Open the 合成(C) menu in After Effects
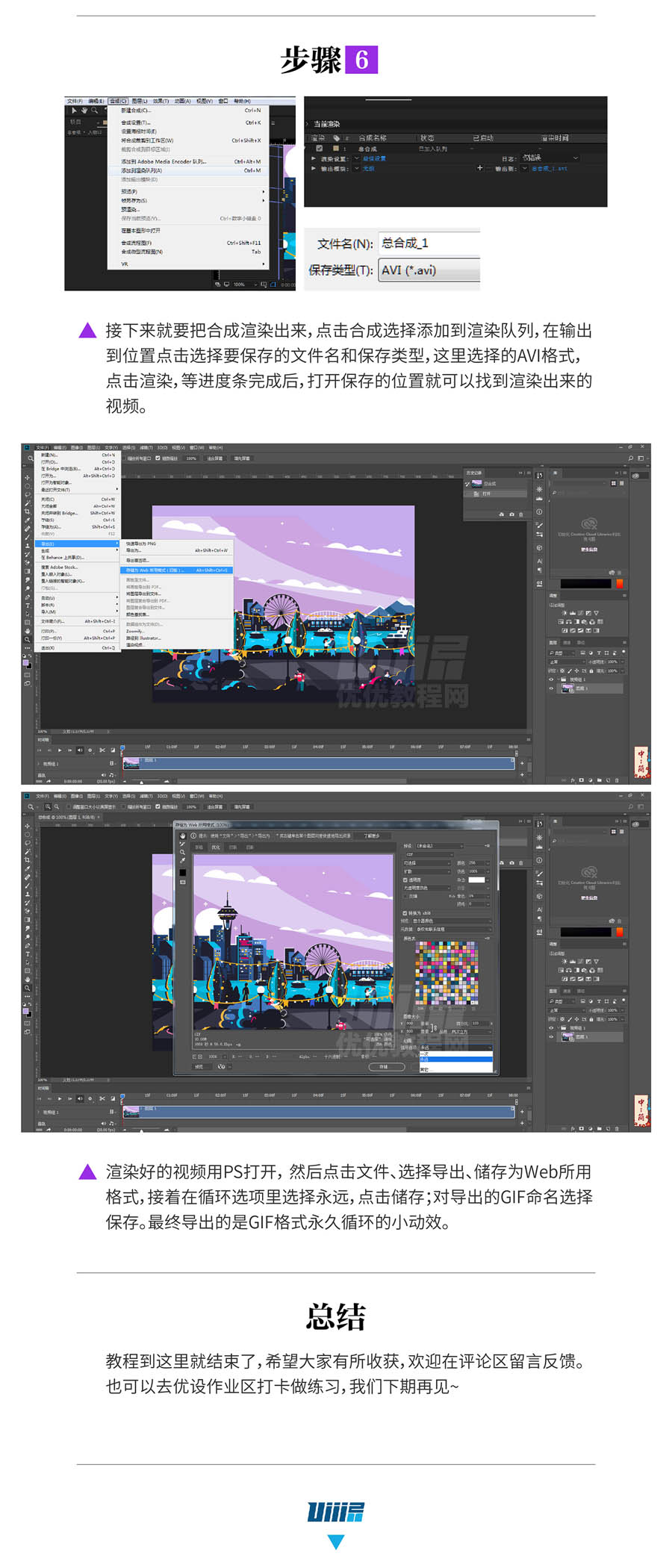This screenshot has width=672, height=1568. click(x=118, y=101)
